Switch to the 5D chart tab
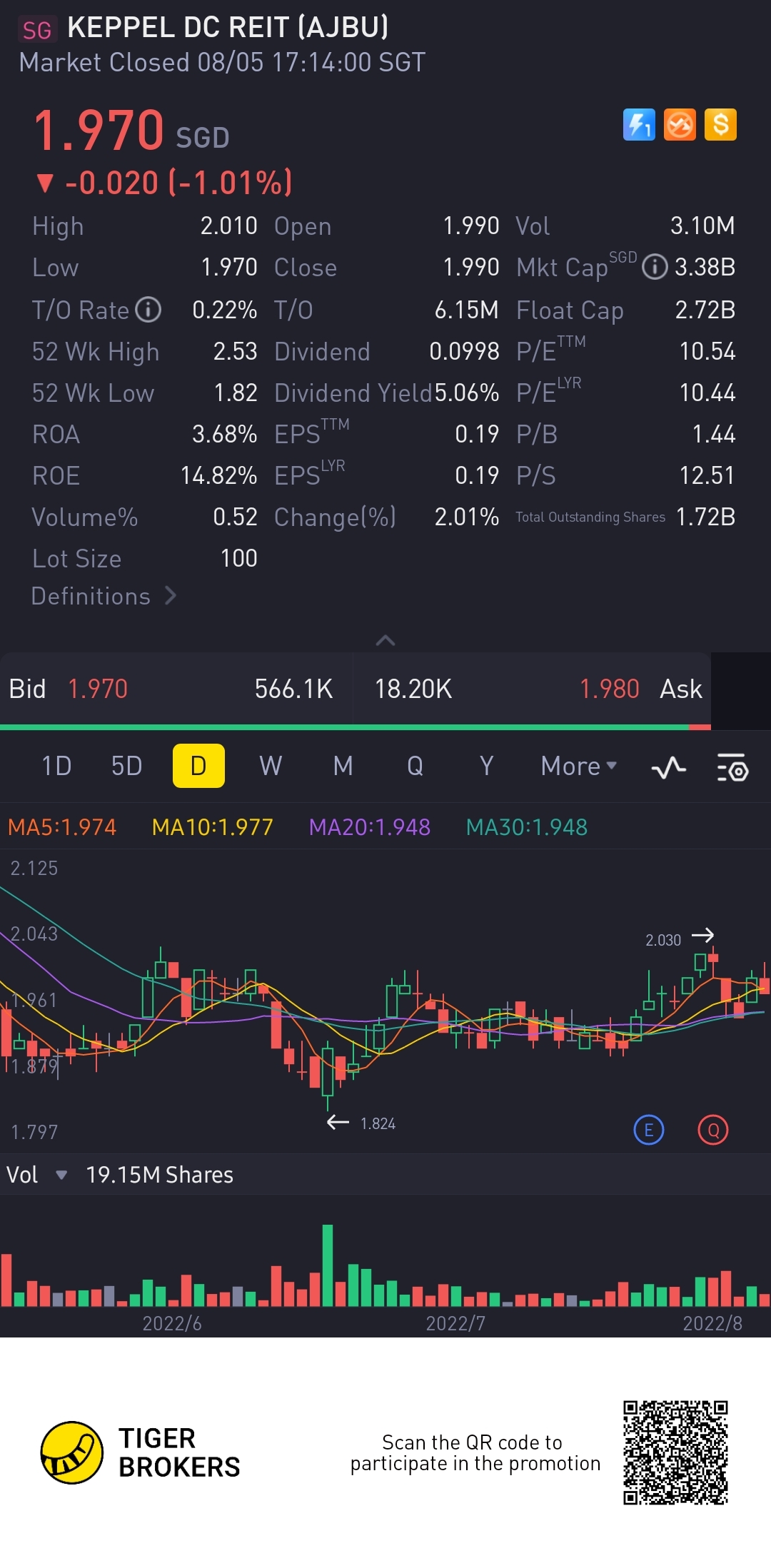This screenshot has width=771, height=1568. (x=126, y=766)
